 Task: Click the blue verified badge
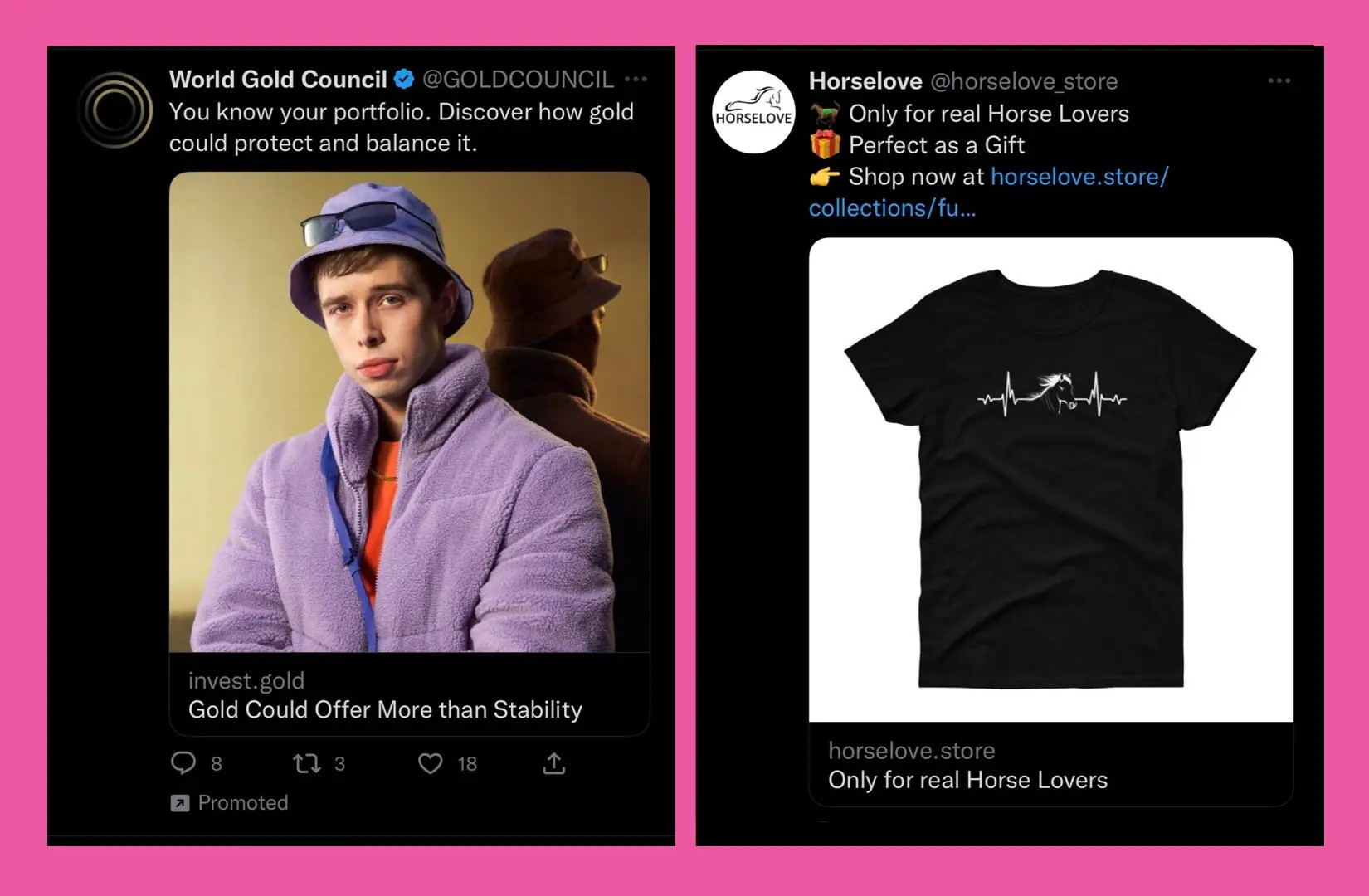[404, 80]
